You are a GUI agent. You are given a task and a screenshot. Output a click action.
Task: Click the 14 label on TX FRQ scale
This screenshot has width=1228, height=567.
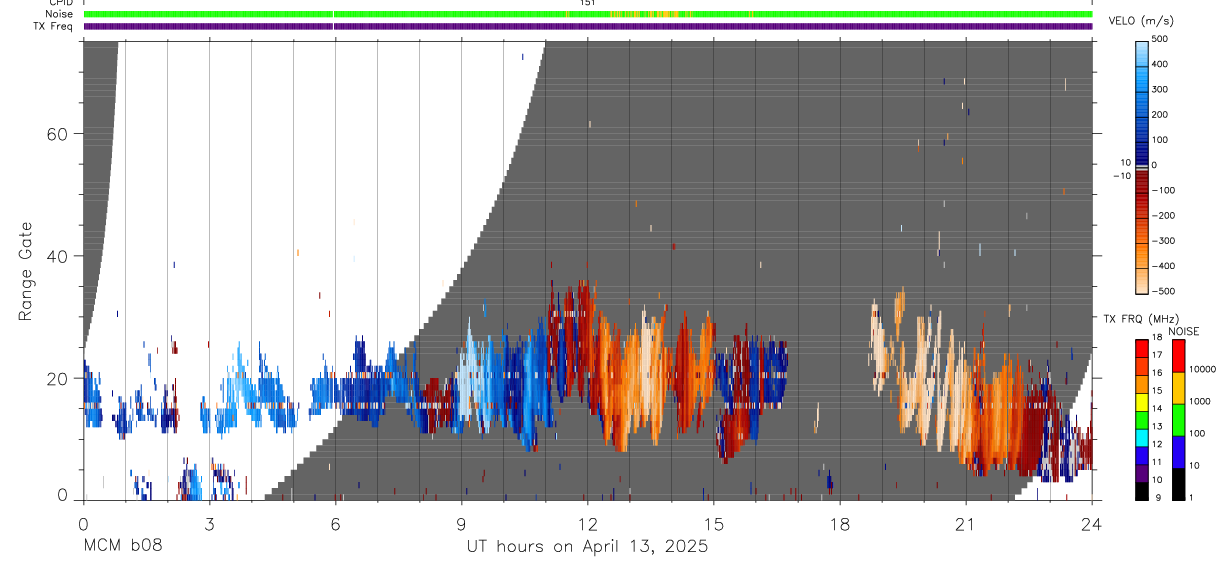[x=1157, y=408]
